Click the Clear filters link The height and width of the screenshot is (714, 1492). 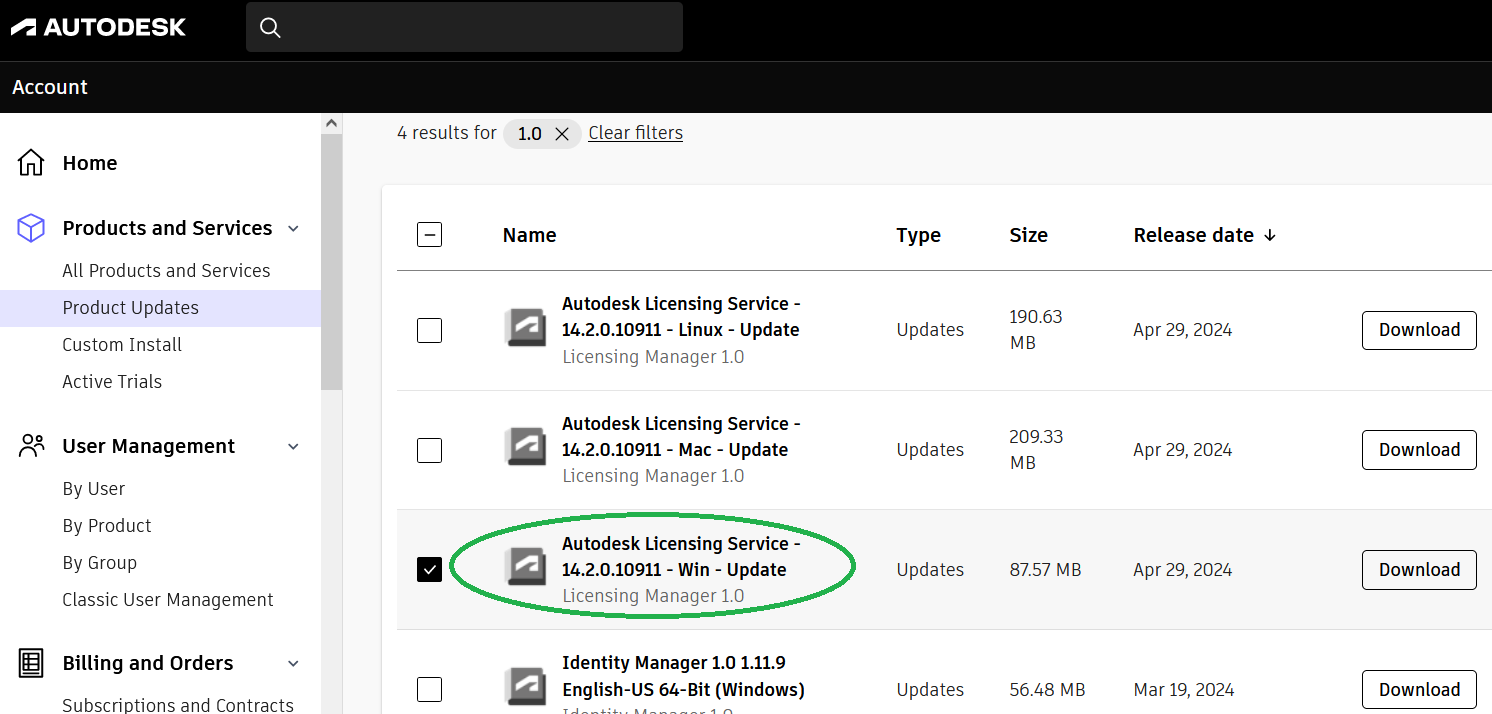(x=635, y=132)
